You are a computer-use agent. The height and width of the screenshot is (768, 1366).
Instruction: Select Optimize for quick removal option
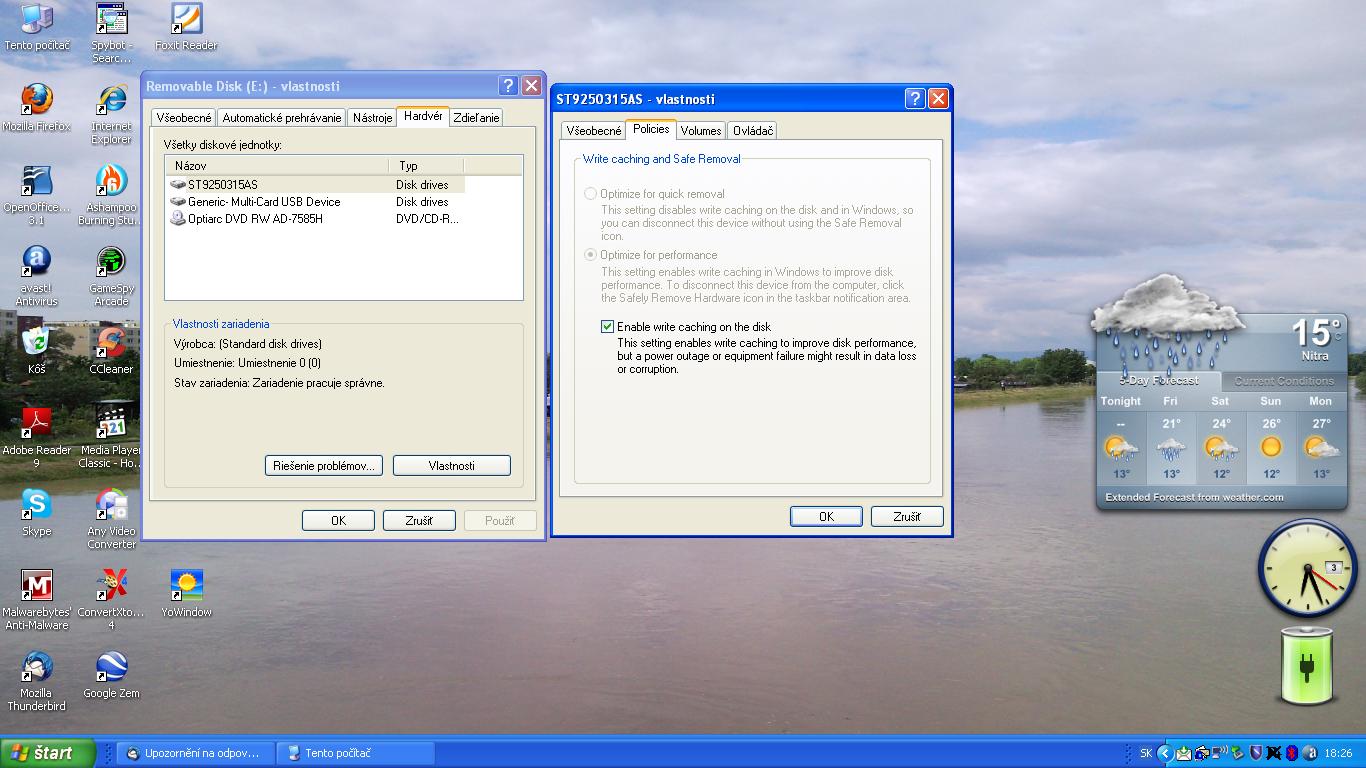pyautogui.click(x=591, y=194)
